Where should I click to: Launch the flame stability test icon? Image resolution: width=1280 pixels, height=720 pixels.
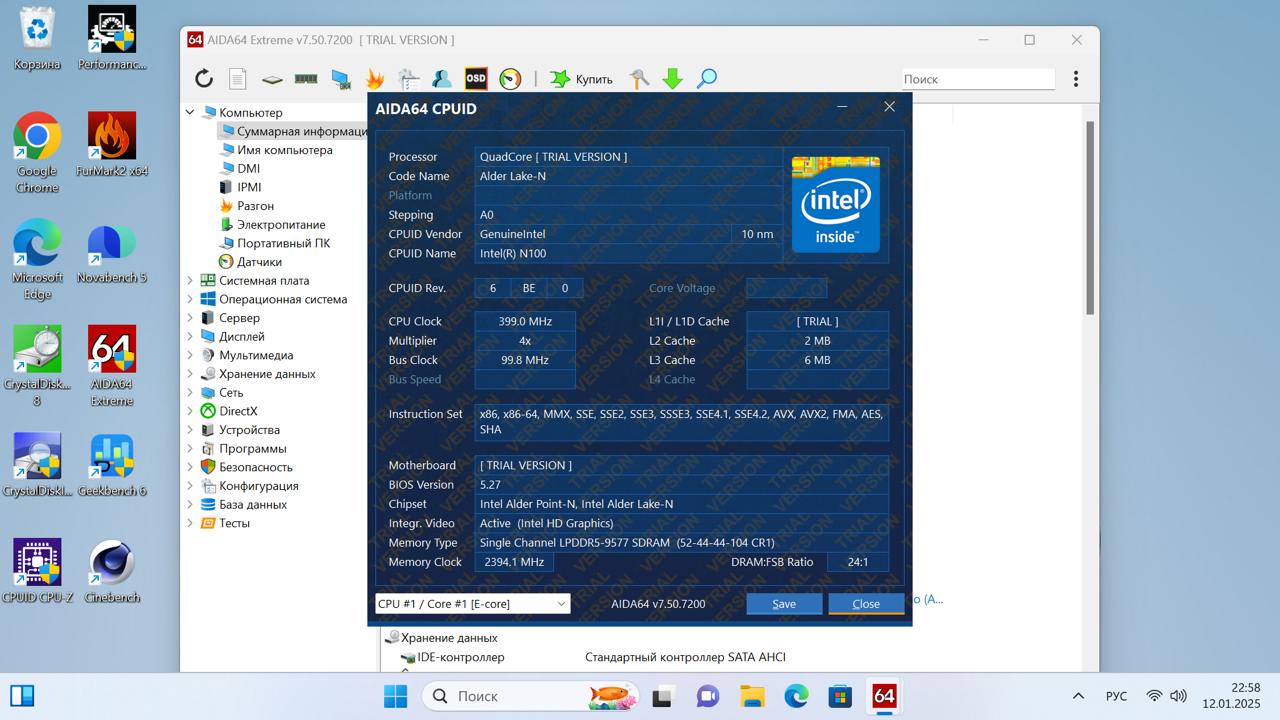375,79
